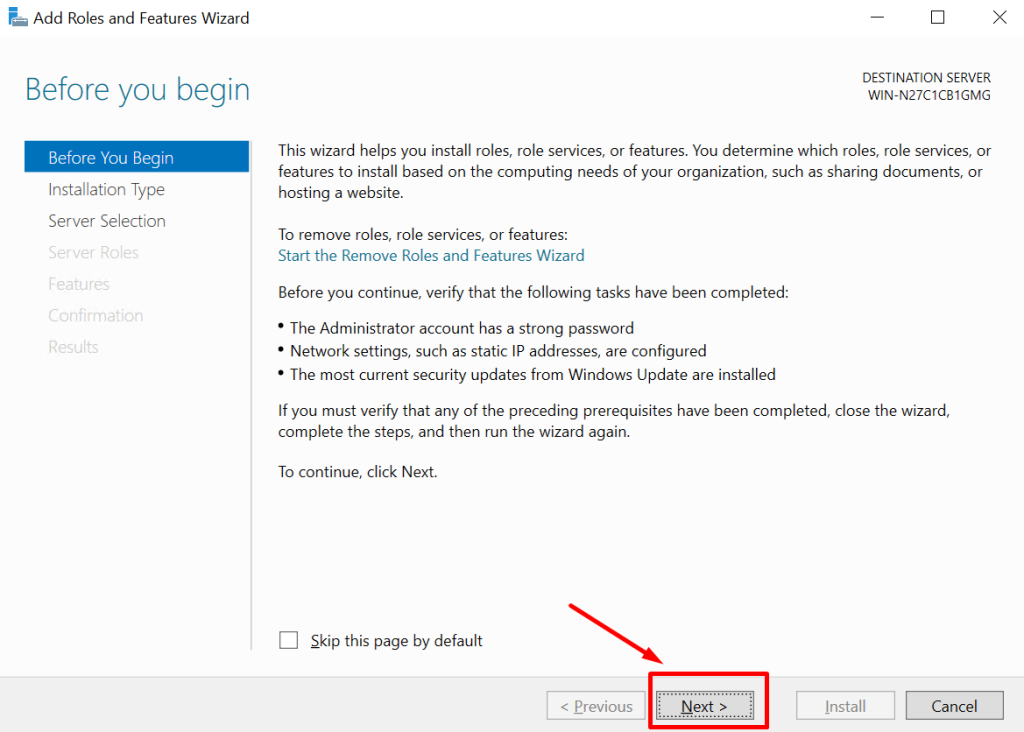Enable Skip this page by default checkbox

click(289, 641)
